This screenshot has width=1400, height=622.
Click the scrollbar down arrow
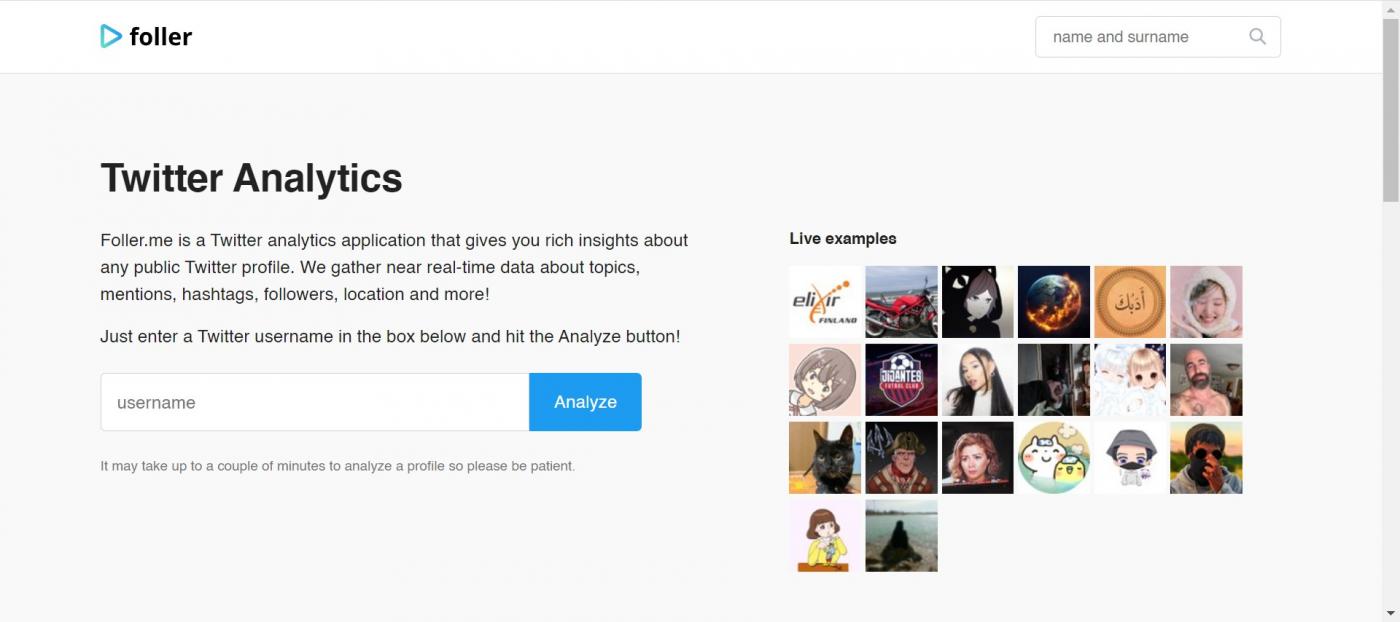[1391, 613]
